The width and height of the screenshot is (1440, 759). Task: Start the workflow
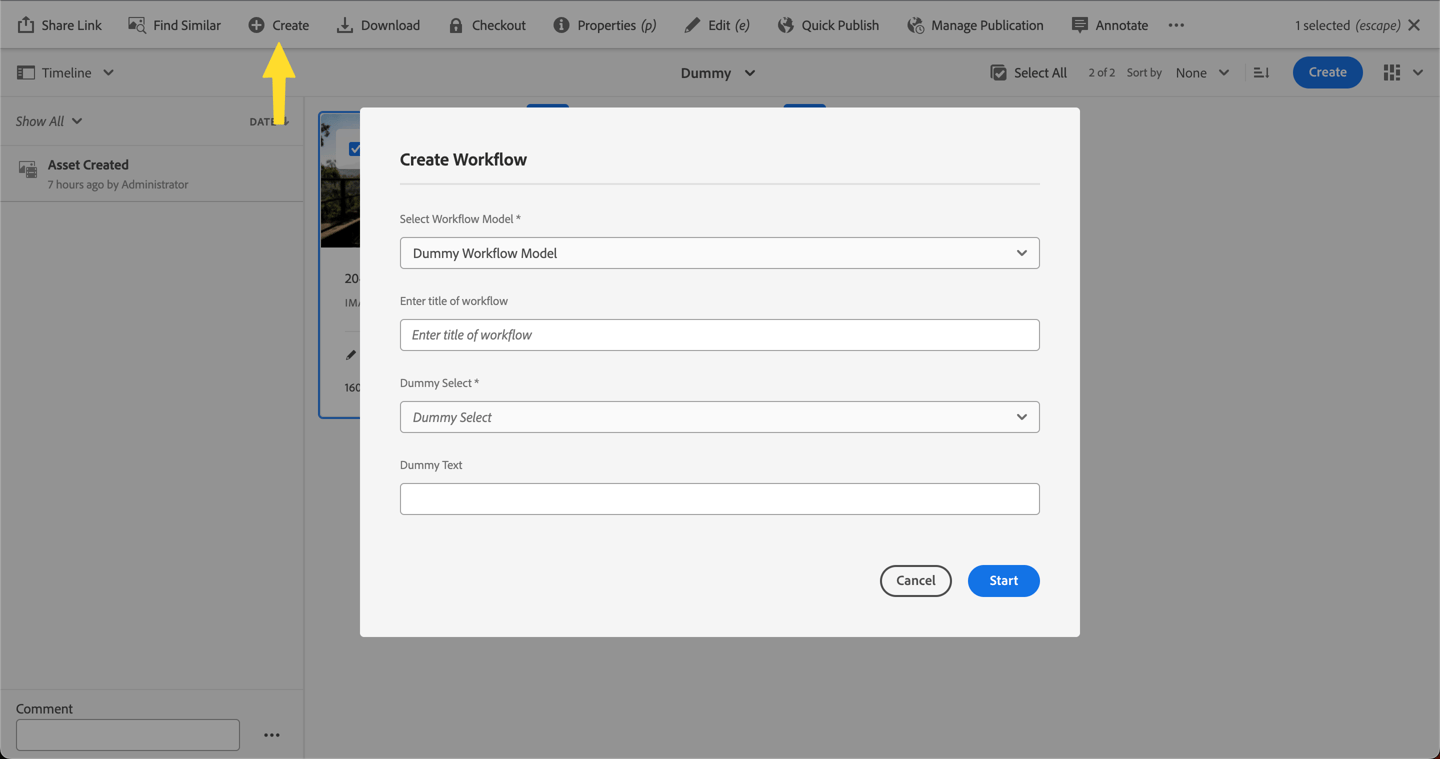(1003, 581)
